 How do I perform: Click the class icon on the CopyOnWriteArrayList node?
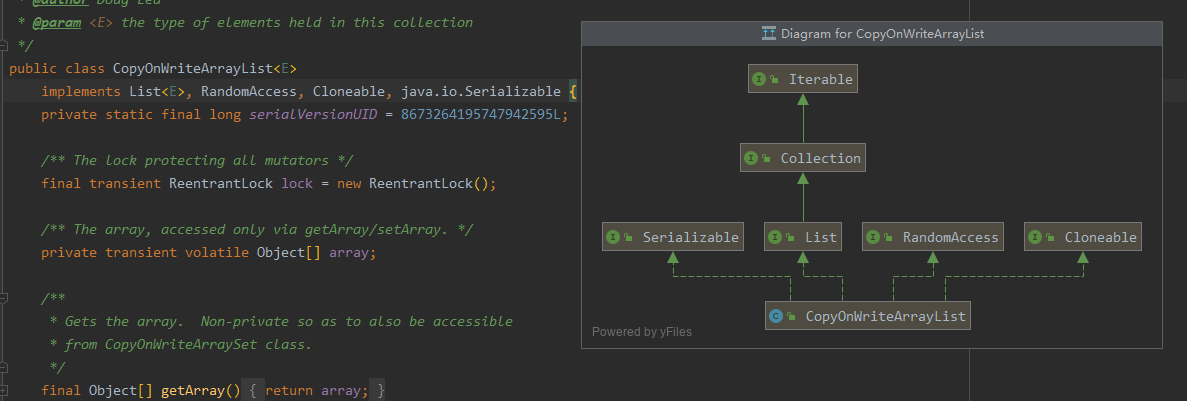pos(776,316)
